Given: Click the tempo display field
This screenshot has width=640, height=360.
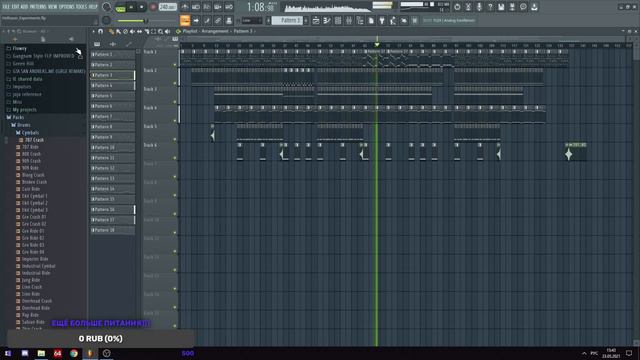Looking at the screenshot, I should click(x=167, y=7).
